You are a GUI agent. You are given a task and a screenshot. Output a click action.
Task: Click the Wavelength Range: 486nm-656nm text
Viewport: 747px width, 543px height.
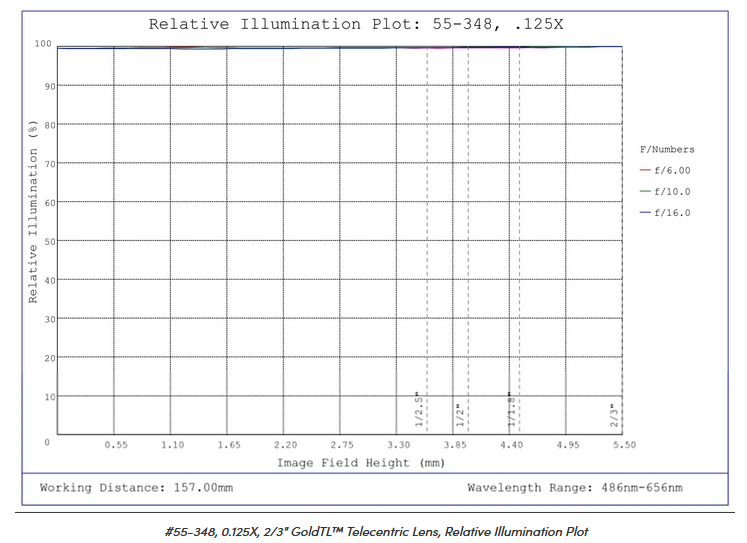(x=575, y=488)
